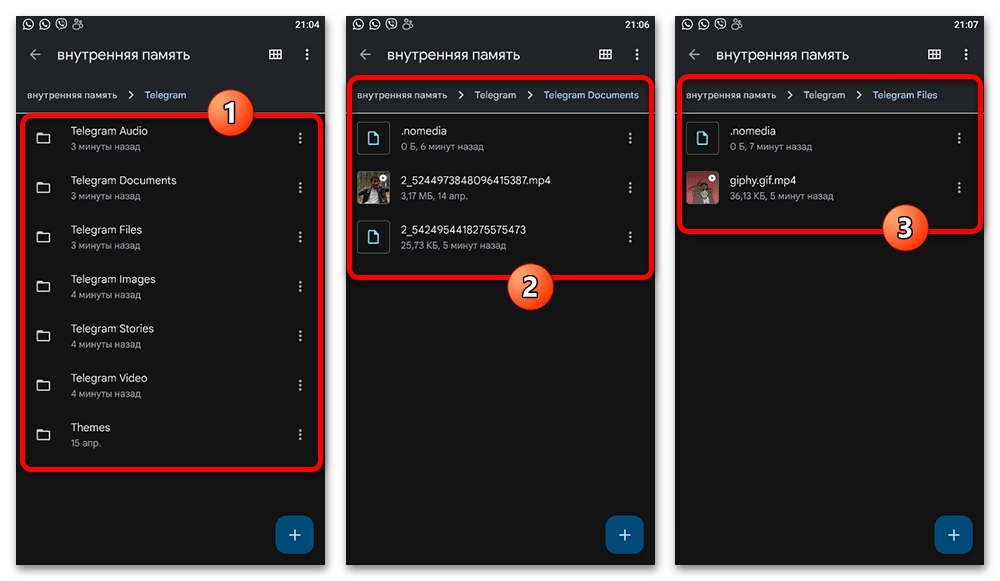Select внутренняя память breadcrumb in 21:07 screen
The image size is (1000, 581).
[731, 95]
